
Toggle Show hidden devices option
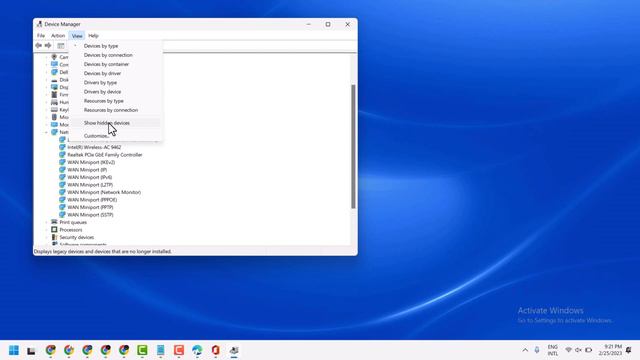(x=116, y=123)
